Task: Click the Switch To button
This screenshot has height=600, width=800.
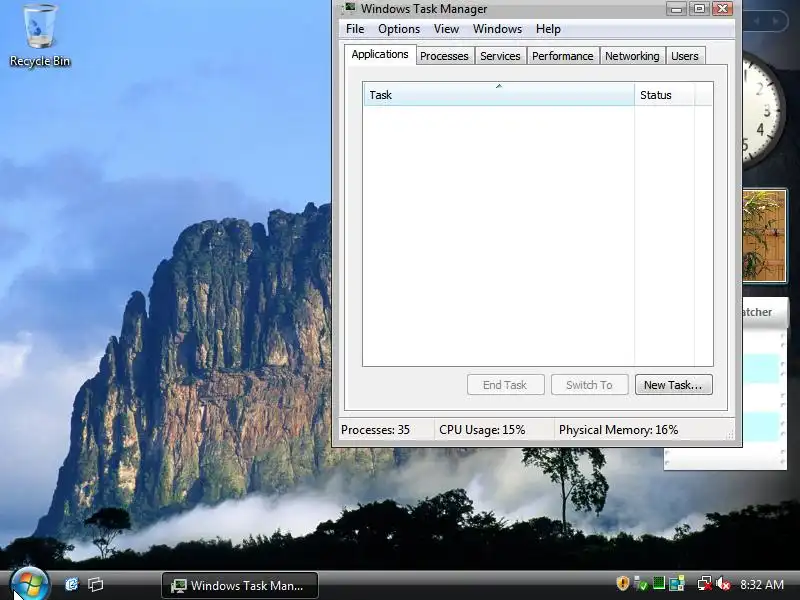Action: (589, 385)
